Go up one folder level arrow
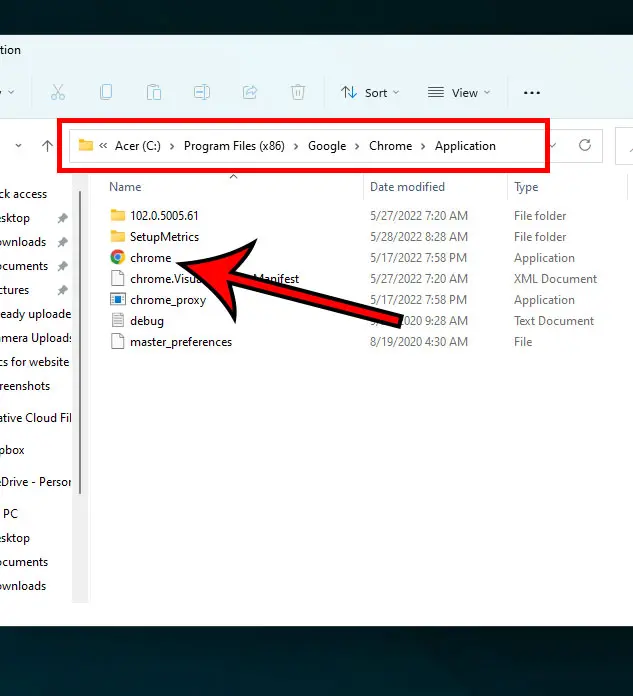 (47, 145)
